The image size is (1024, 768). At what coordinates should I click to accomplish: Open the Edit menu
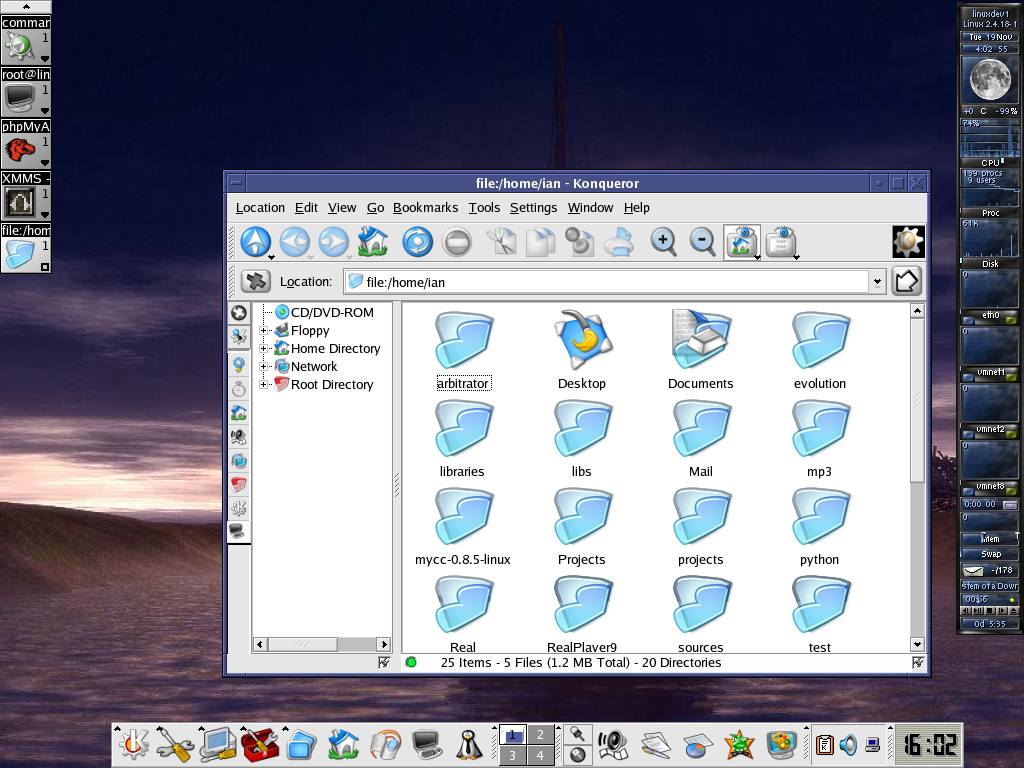306,208
